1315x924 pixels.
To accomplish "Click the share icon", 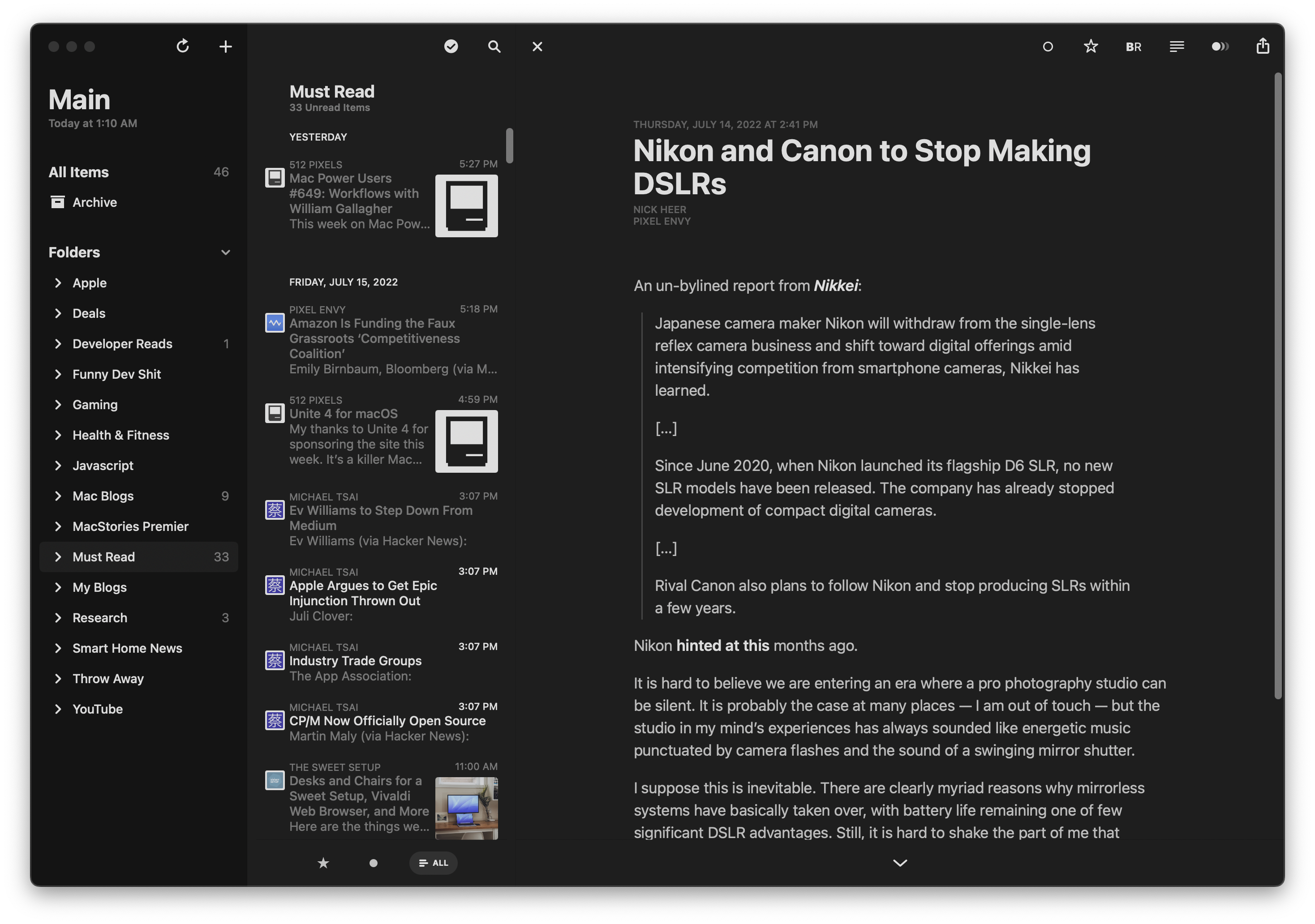I will click(x=1263, y=46).
